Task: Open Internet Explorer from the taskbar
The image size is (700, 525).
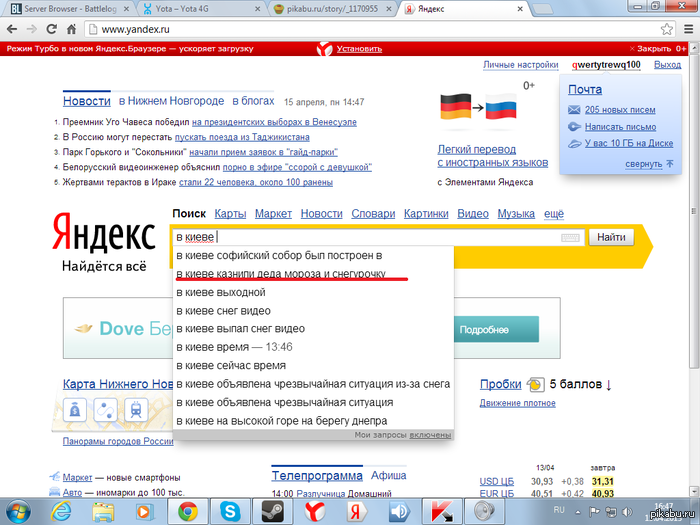Action: [61, 511]
